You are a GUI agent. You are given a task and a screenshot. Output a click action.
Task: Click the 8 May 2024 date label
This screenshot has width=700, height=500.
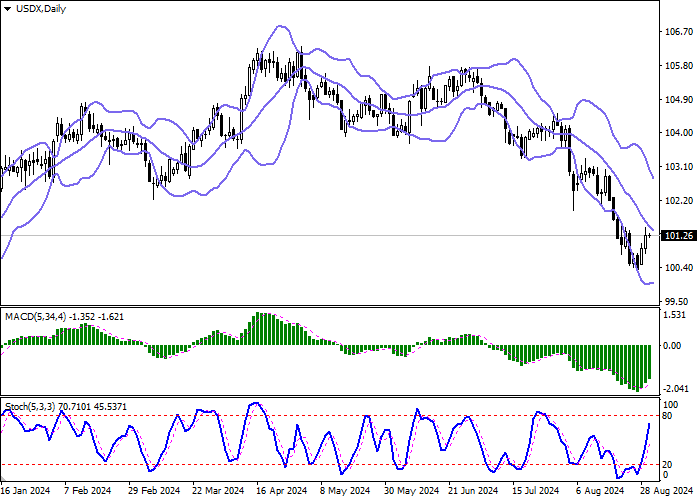click(x=345, y=491)
